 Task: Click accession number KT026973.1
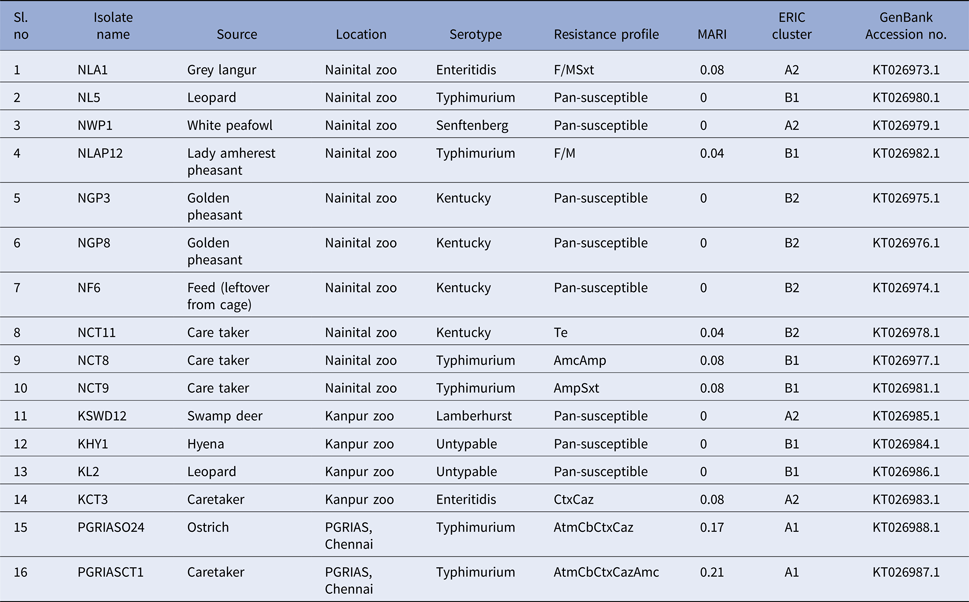point(906,71)
